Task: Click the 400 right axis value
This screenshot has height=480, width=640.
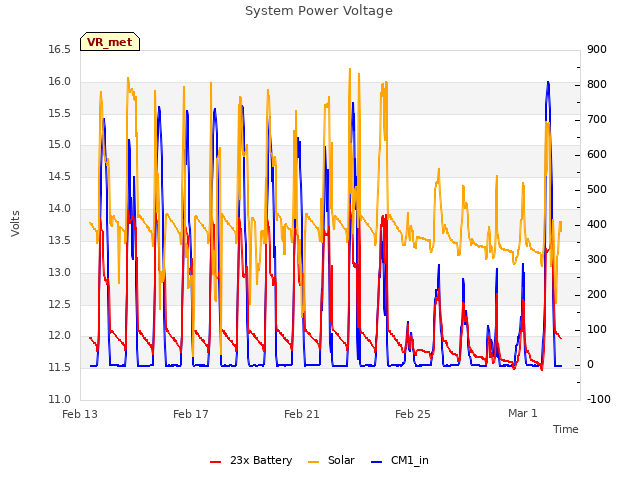Action: point(597,225)
